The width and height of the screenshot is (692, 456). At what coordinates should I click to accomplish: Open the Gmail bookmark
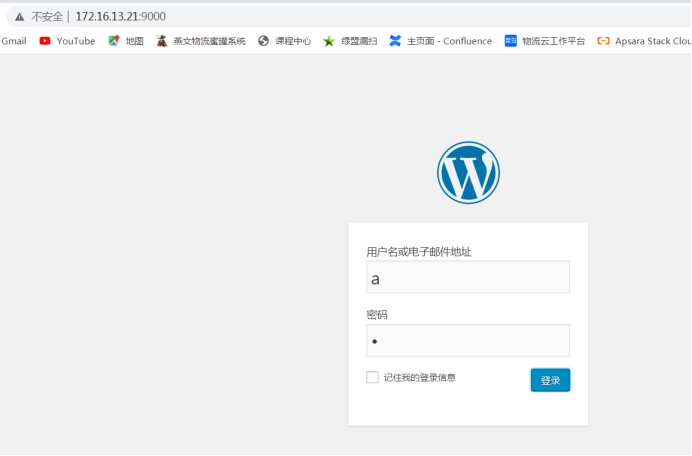tap(14, 41)
